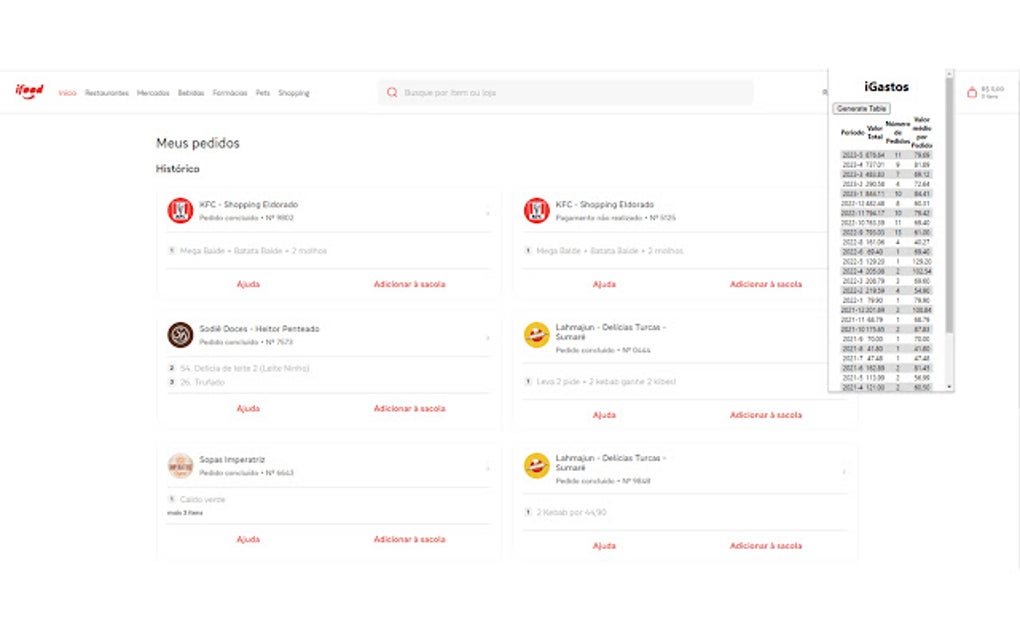Click the '2 Kebab por 44,90' item text
Viewport: 1020px width, 638px height.
tap(571, 512)
